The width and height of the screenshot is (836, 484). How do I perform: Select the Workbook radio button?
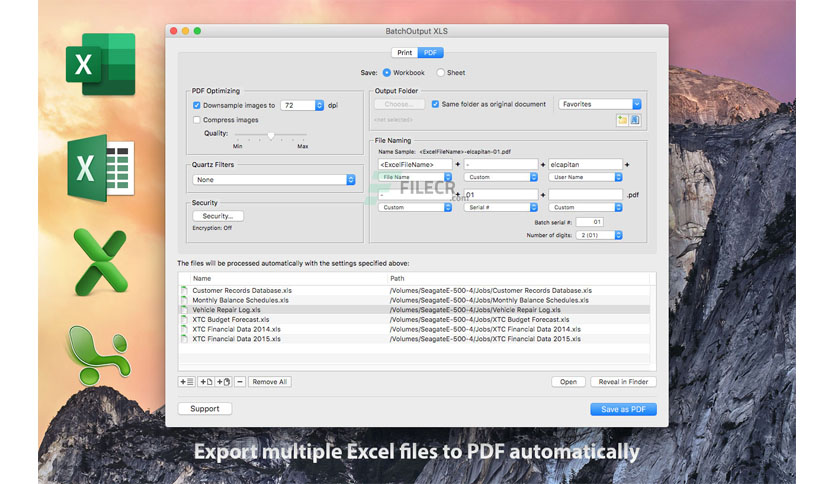click(387, 72)
